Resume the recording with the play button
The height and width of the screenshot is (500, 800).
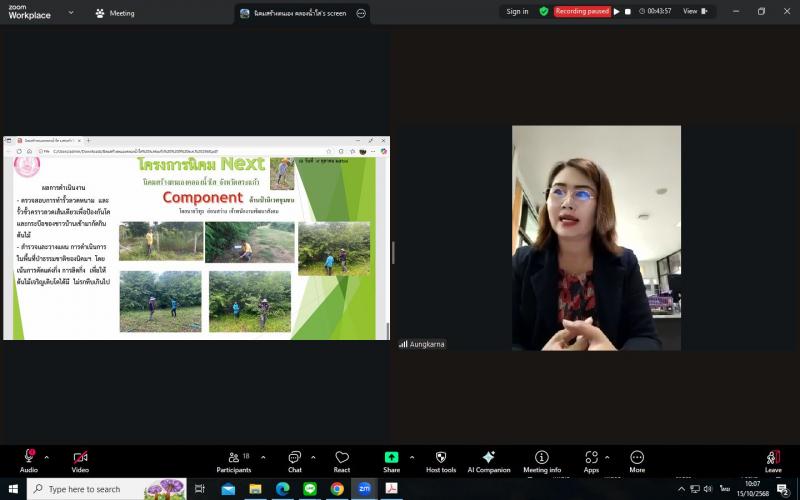[x=617, y=11]
